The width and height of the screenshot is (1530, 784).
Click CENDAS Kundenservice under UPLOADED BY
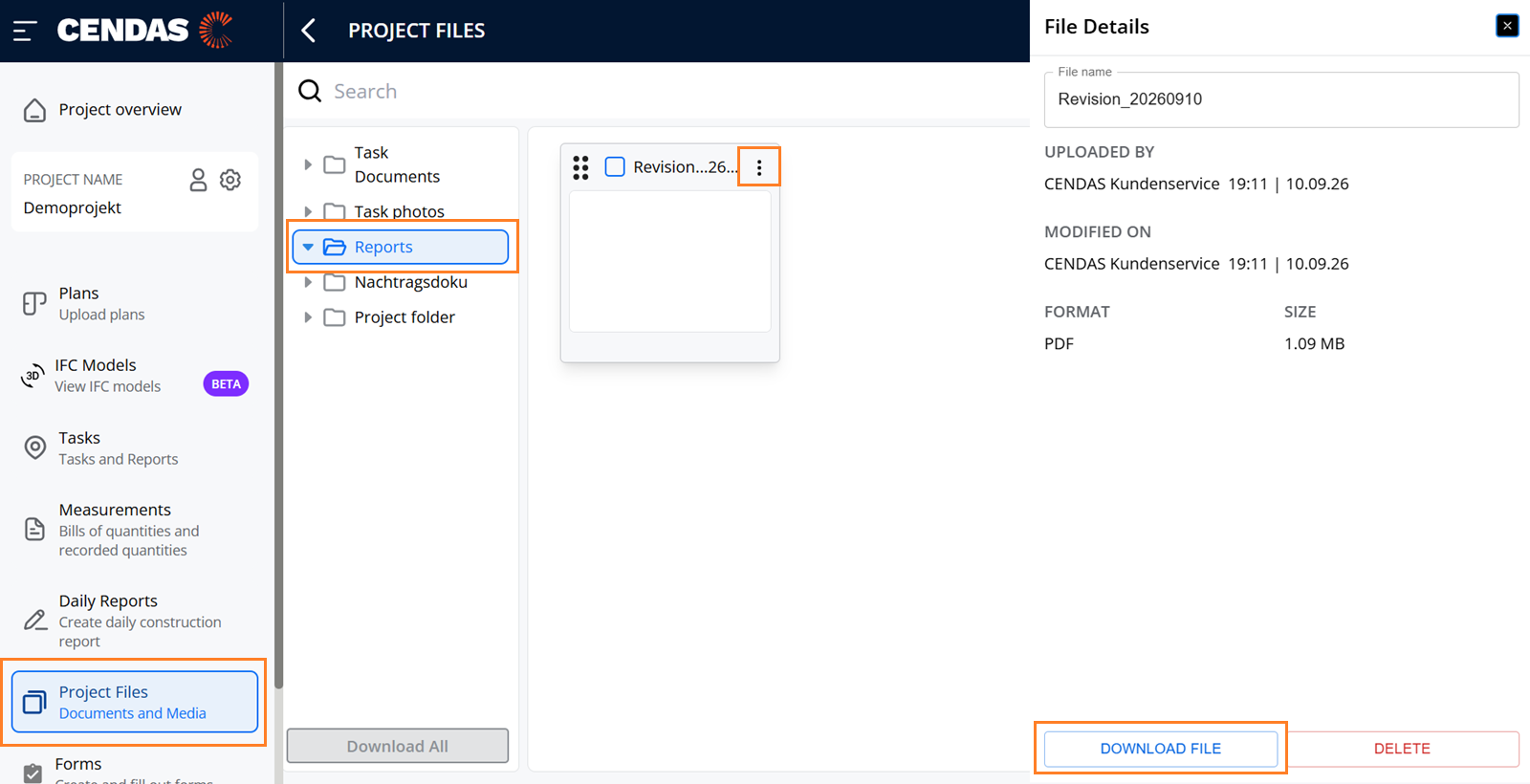1132,184
